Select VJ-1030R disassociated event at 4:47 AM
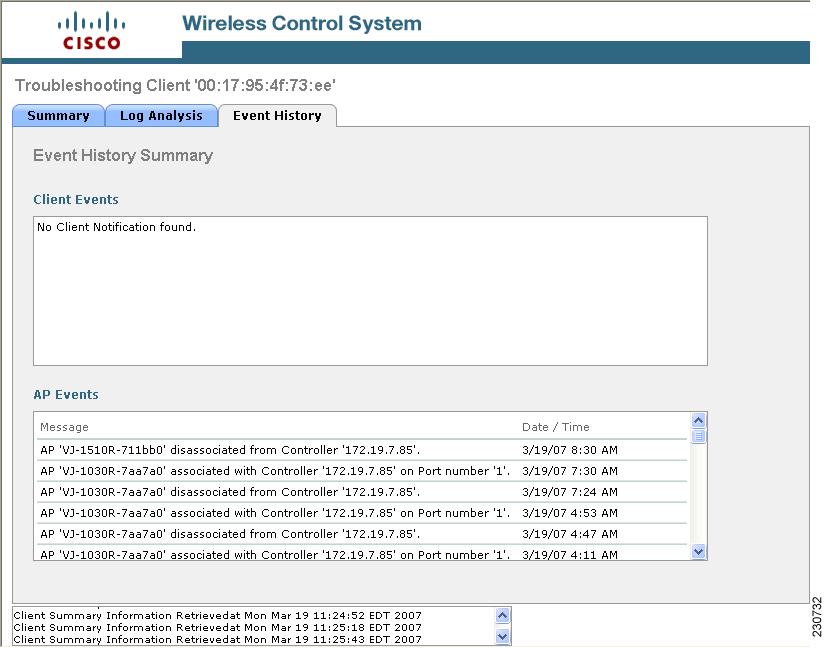The image size is (824, 648). pos(362,534)
